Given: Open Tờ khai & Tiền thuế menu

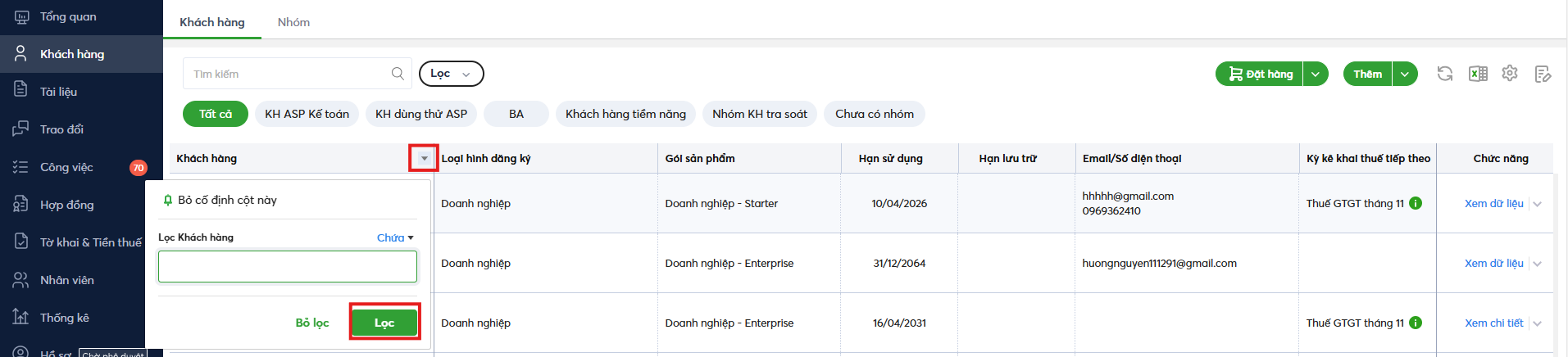Looking at the screenshot, I should pos(90,242).
